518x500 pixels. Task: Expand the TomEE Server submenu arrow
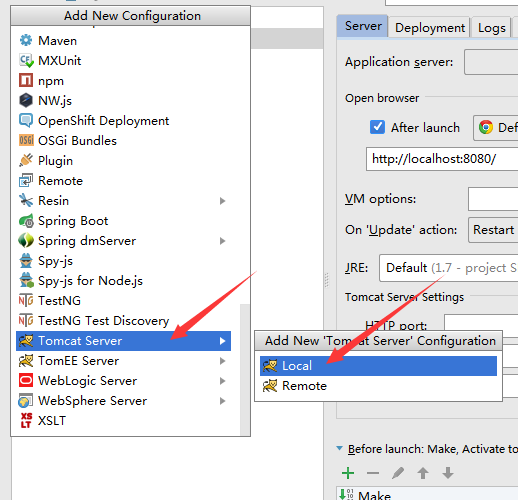click(223, 361)
